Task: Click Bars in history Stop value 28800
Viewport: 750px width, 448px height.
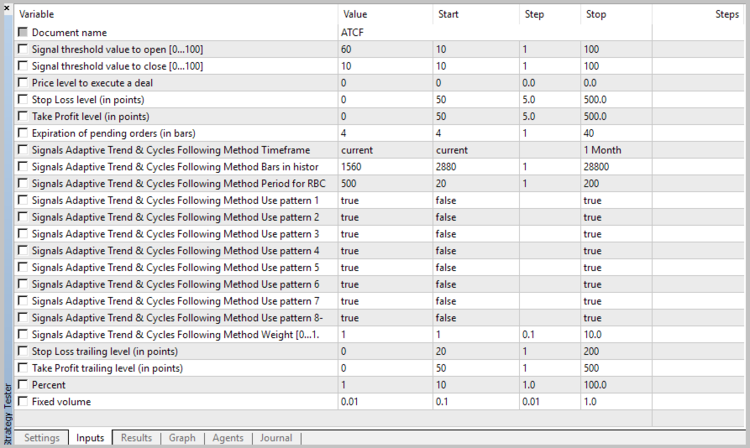Action: 617,167
